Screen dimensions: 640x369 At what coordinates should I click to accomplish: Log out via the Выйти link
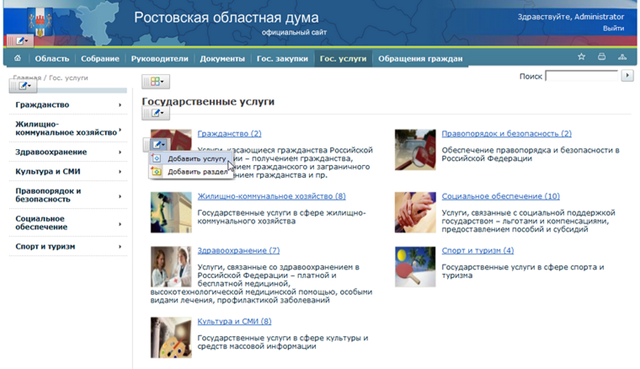pos(613,28)
